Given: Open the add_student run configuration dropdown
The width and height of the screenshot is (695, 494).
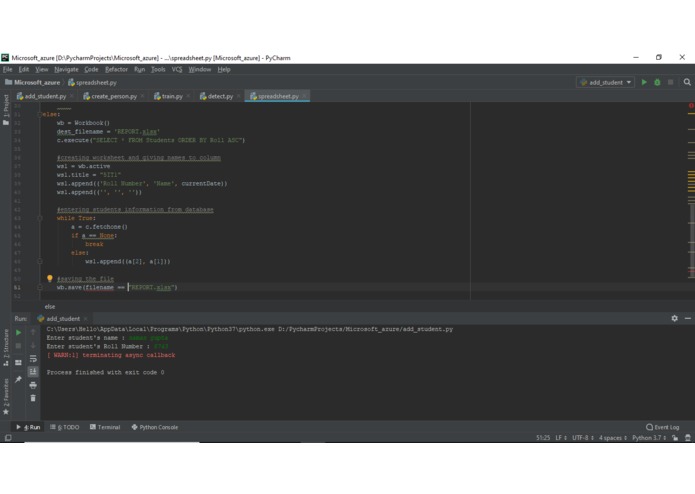Looking at the screenshot, I should click(x=605, y=82).
